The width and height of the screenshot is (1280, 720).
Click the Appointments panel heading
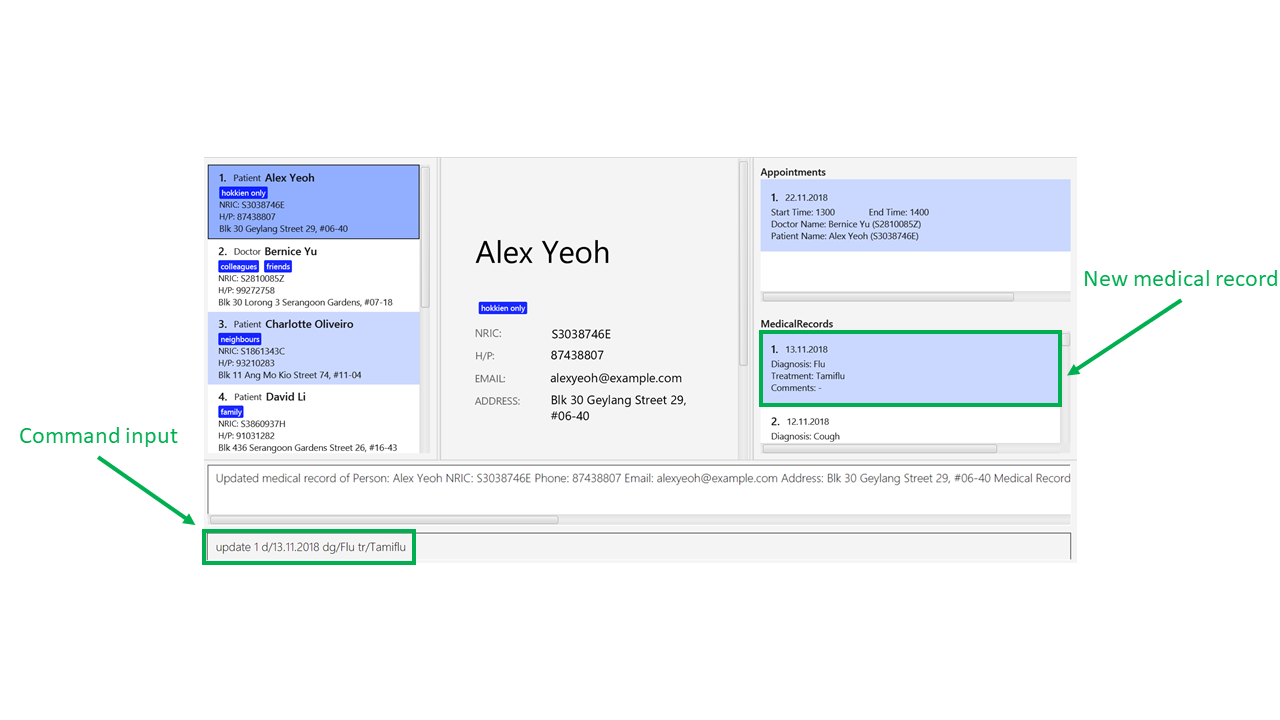click(x=793, y=172)
